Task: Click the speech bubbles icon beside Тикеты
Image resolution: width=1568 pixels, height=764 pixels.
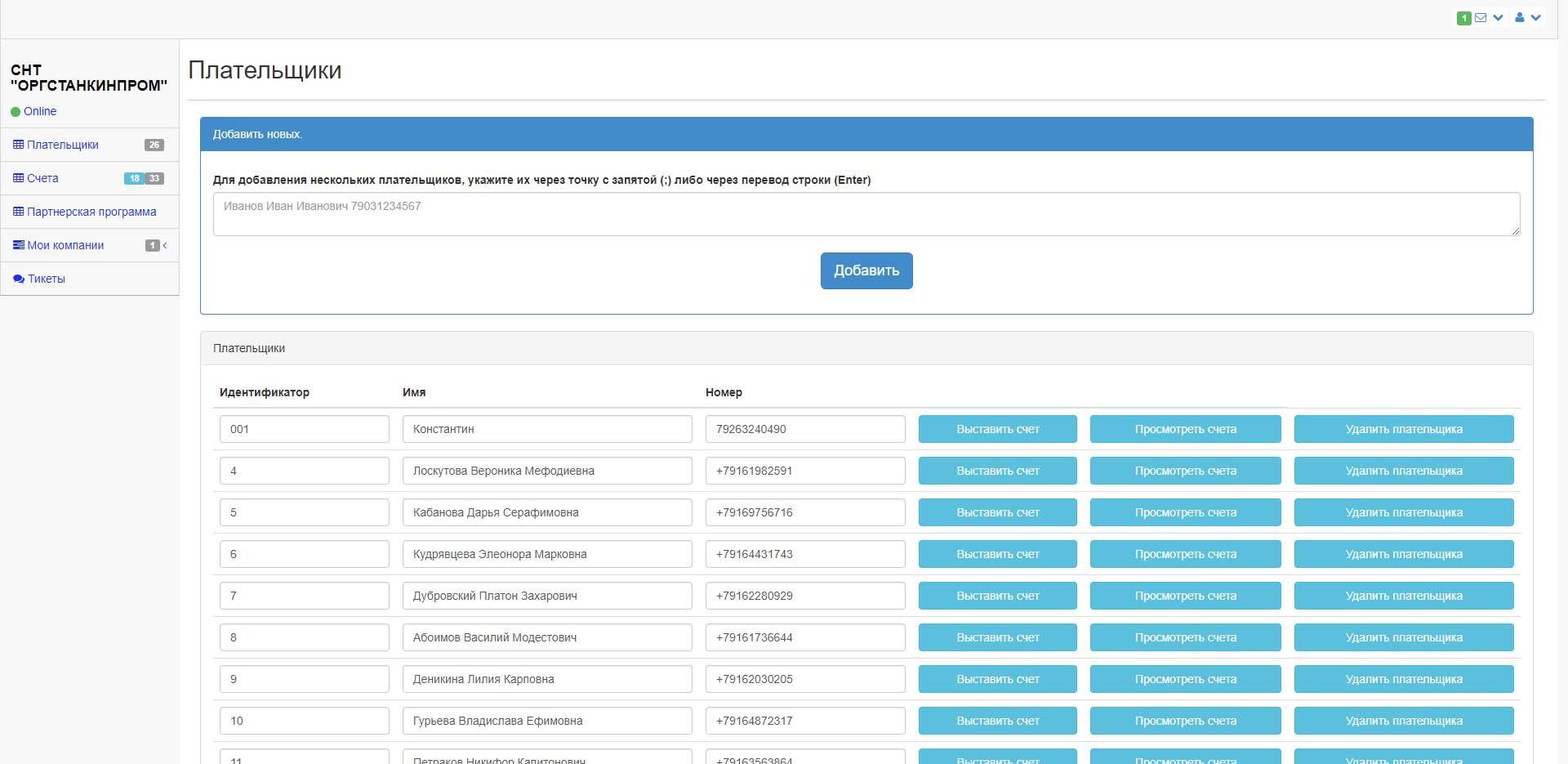Action: tap(19, 279)
